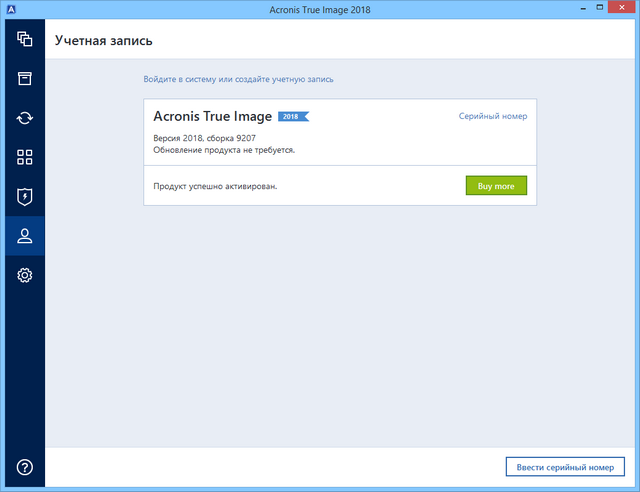Open Settings gear icon in sidebar
640x492 pixels.
click(24, 275)
